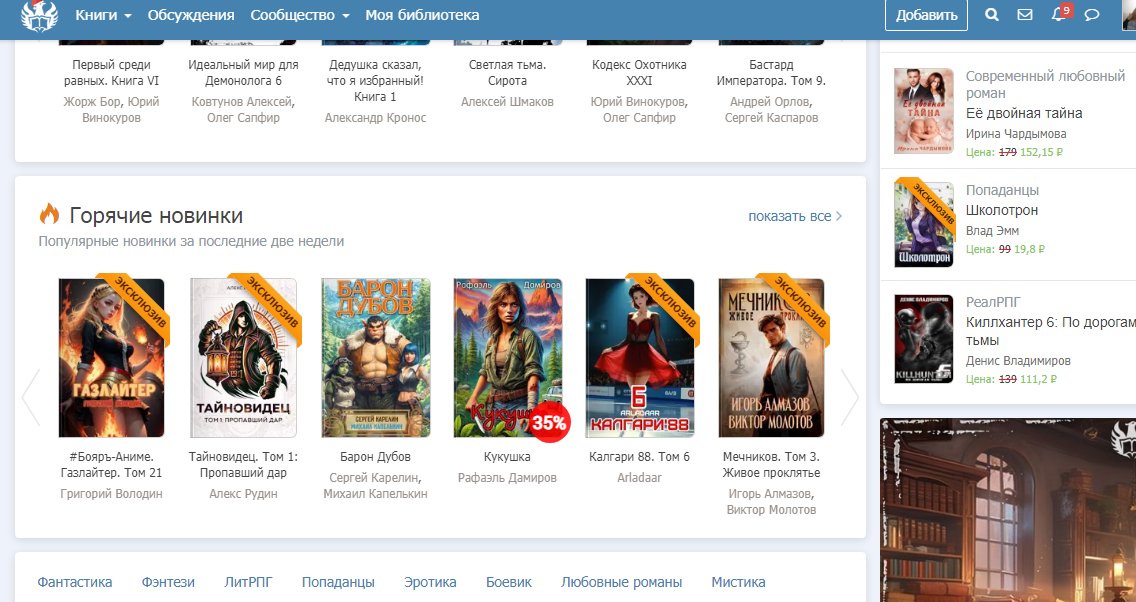
Task: Open author Александр Кронос
Action: (375, 117)
